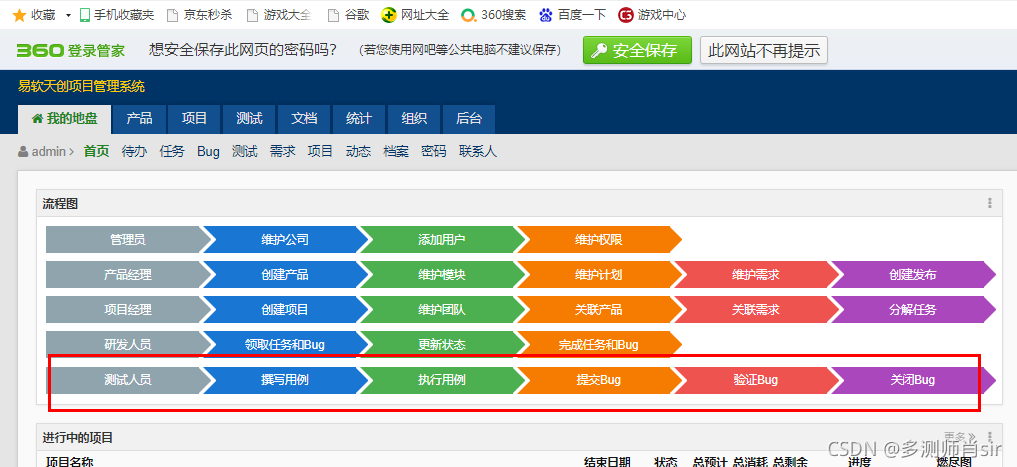Open the 百度一下 bookmark

(x=573, y=14)
